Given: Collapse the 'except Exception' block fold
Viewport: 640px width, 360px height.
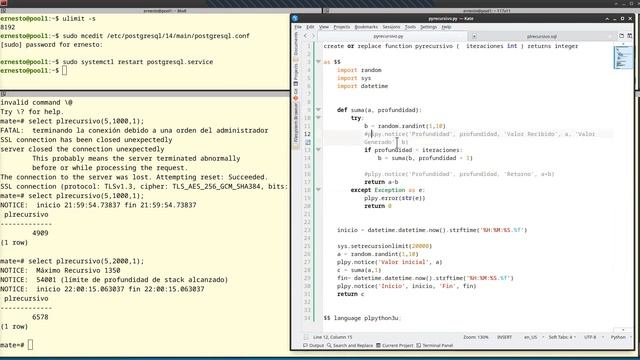Looking at the screenshot, I should pyautogui.click(x=318, y=190).
